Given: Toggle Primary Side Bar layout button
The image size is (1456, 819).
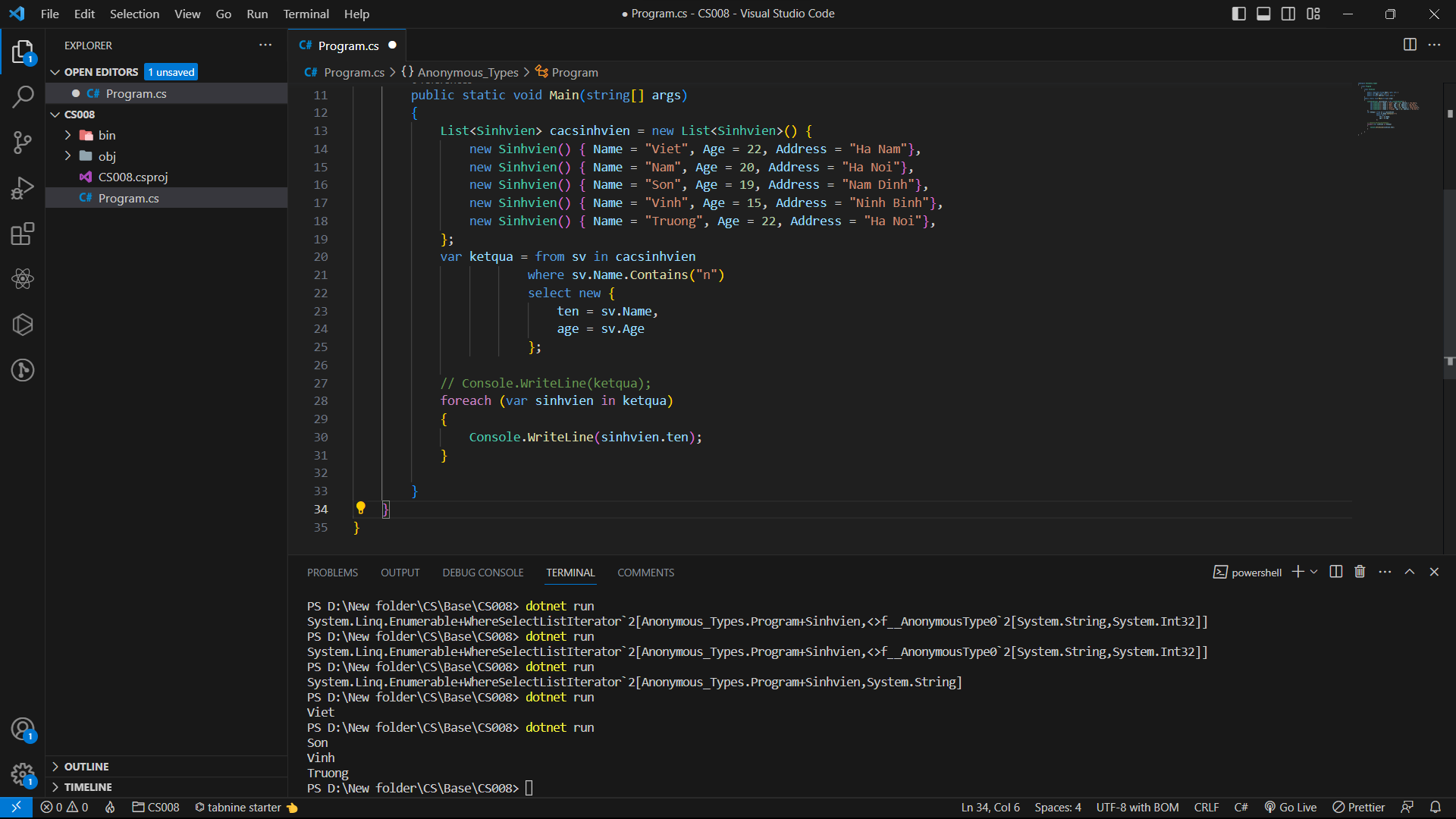Looking at the screenshot, I should [1239, 14].
